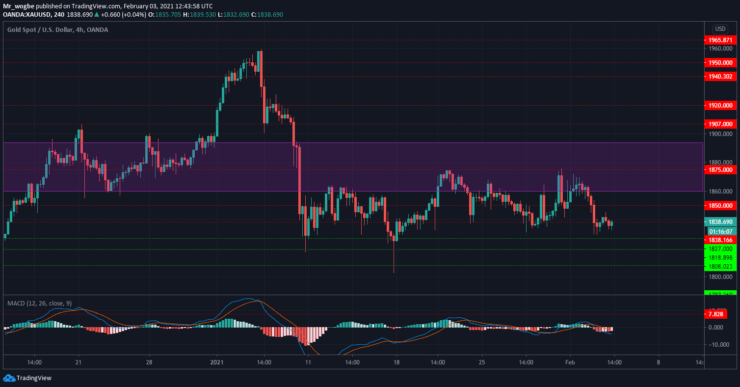The height and width of the screenshot is (387, 740).
Task: Click the 1960.000 price axis tick
Action: tap(720, 49)
